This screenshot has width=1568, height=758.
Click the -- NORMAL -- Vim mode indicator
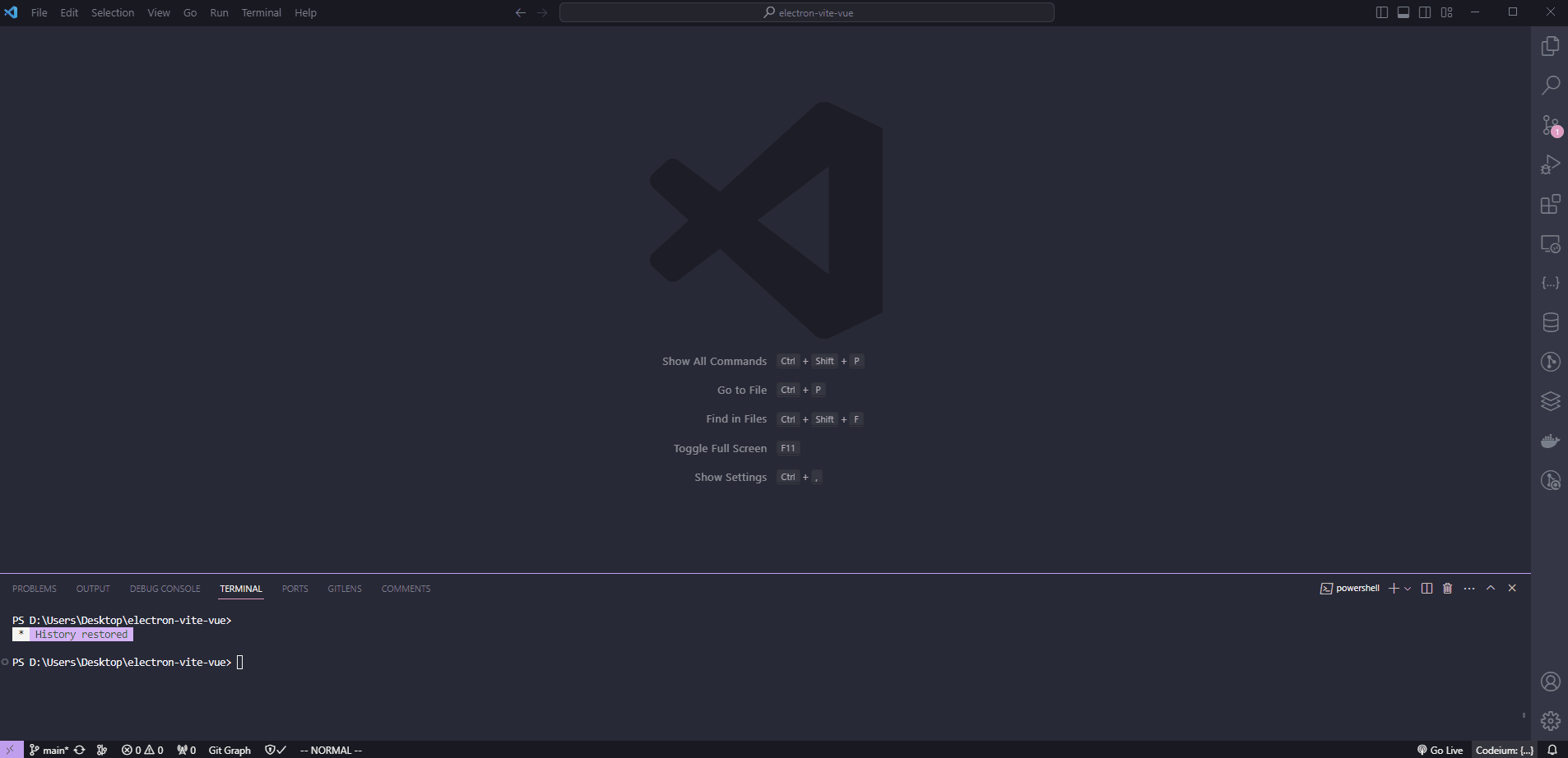point(331,750)
